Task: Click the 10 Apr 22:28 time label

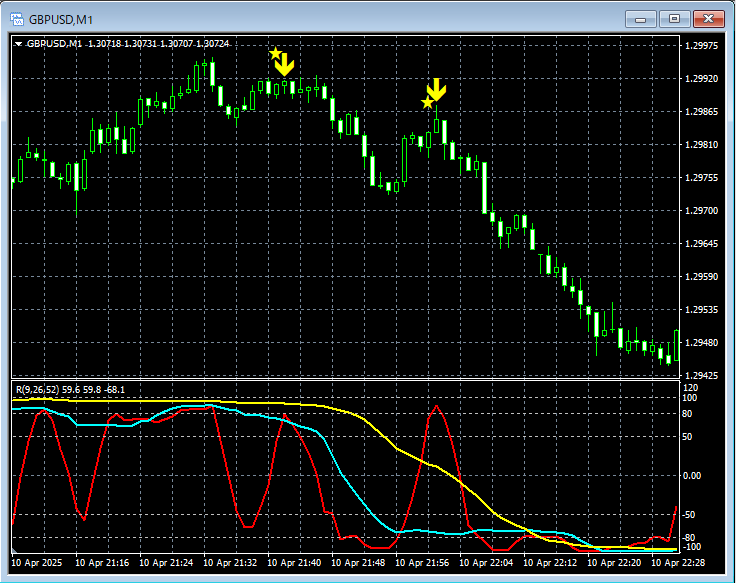Action: click(x=678, y=562)
